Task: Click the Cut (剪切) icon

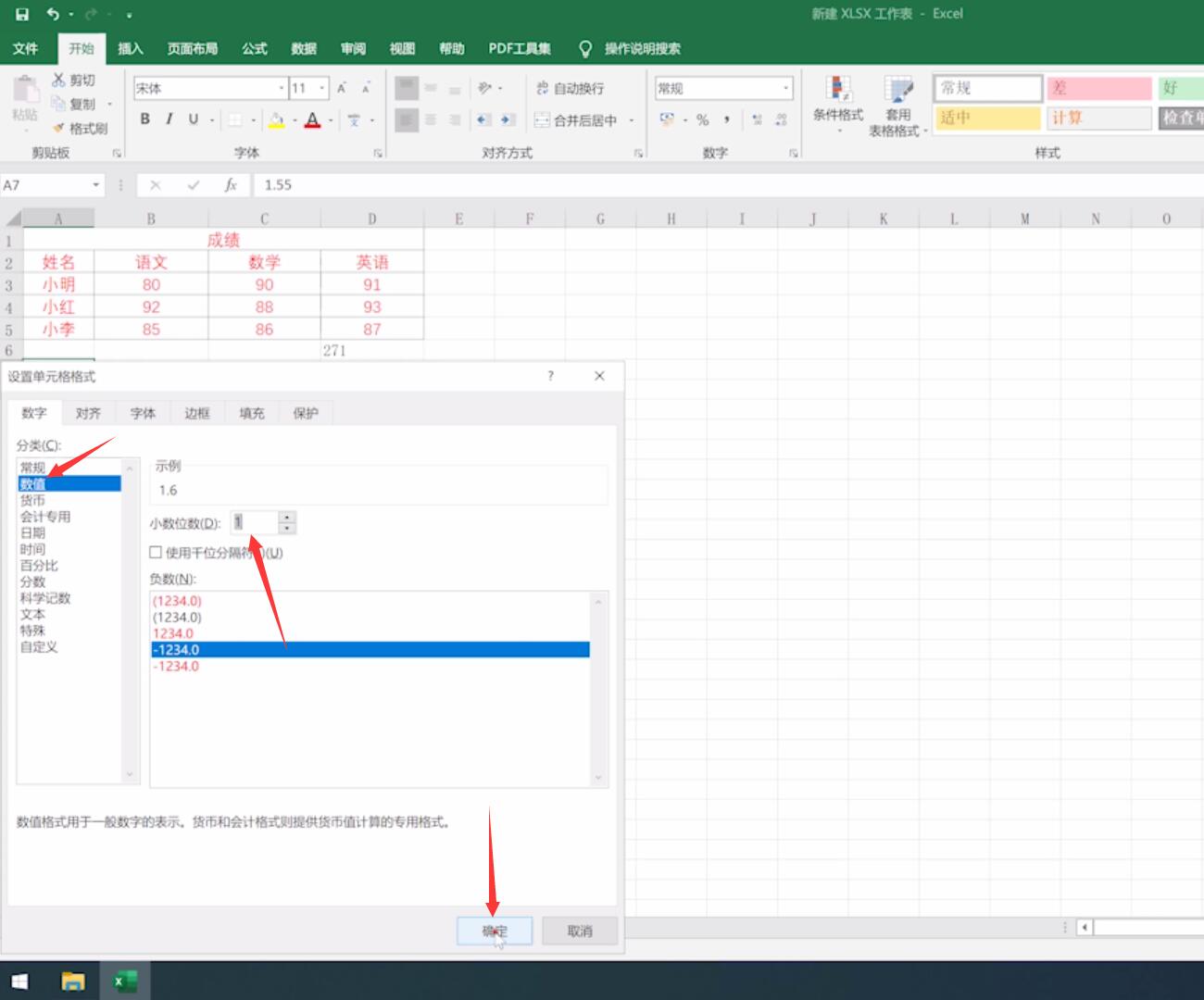Action: [58, 81]
